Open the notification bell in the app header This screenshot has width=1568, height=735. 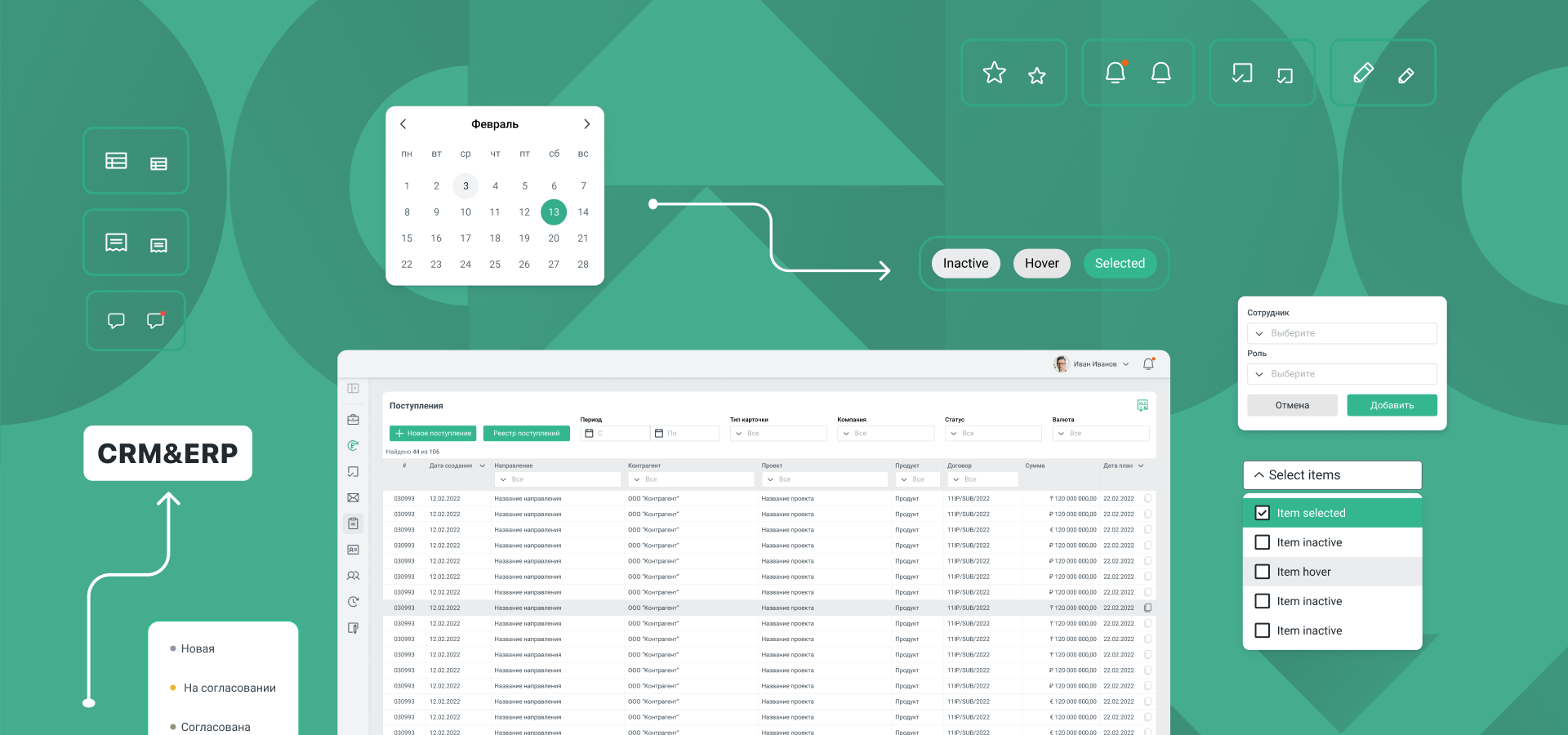1148,364
